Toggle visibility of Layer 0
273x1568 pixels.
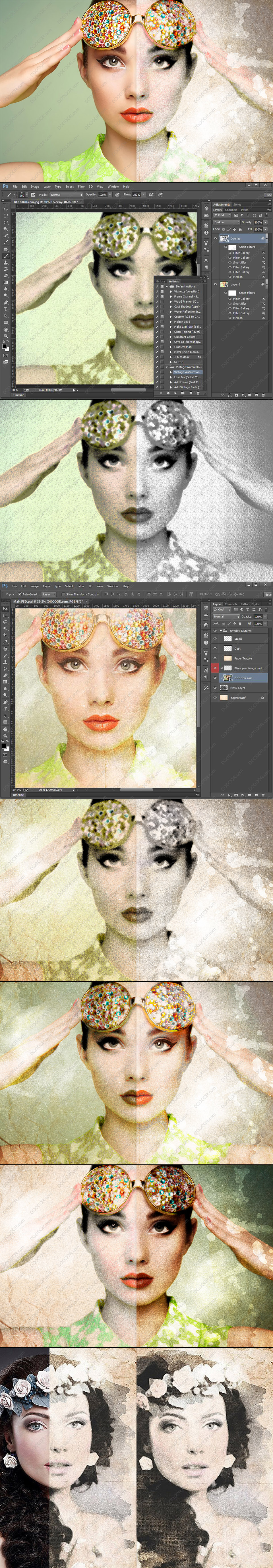pyautogui.click(x=215, y=284)
